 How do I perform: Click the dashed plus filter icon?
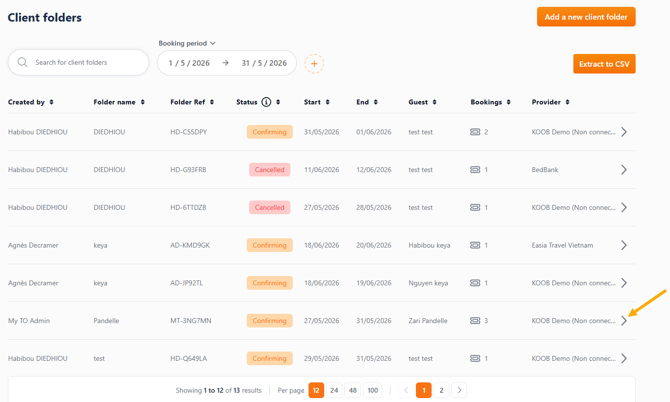(x=314, y=64)
